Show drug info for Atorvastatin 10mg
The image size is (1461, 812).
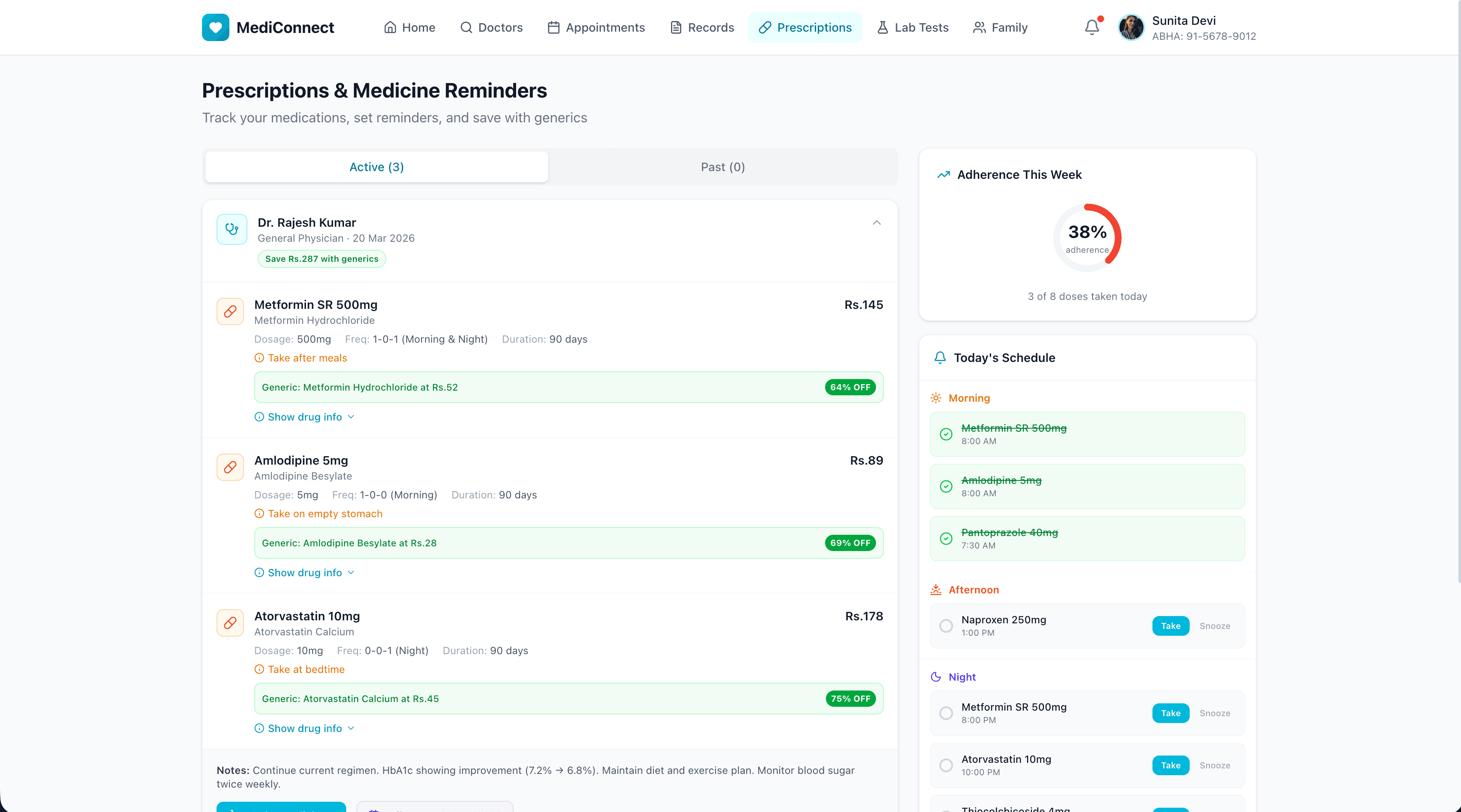[x=305, y=728]
